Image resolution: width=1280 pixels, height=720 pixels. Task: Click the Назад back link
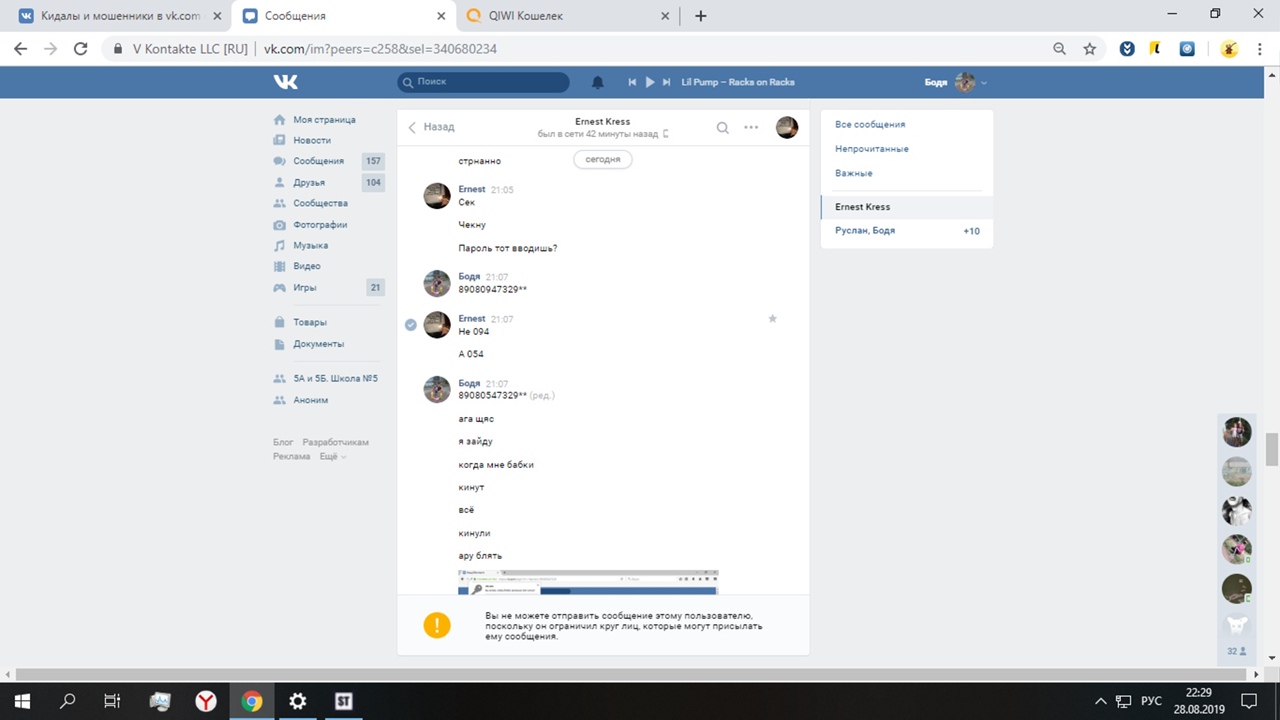pyautogui.click(x=431, y=127)
